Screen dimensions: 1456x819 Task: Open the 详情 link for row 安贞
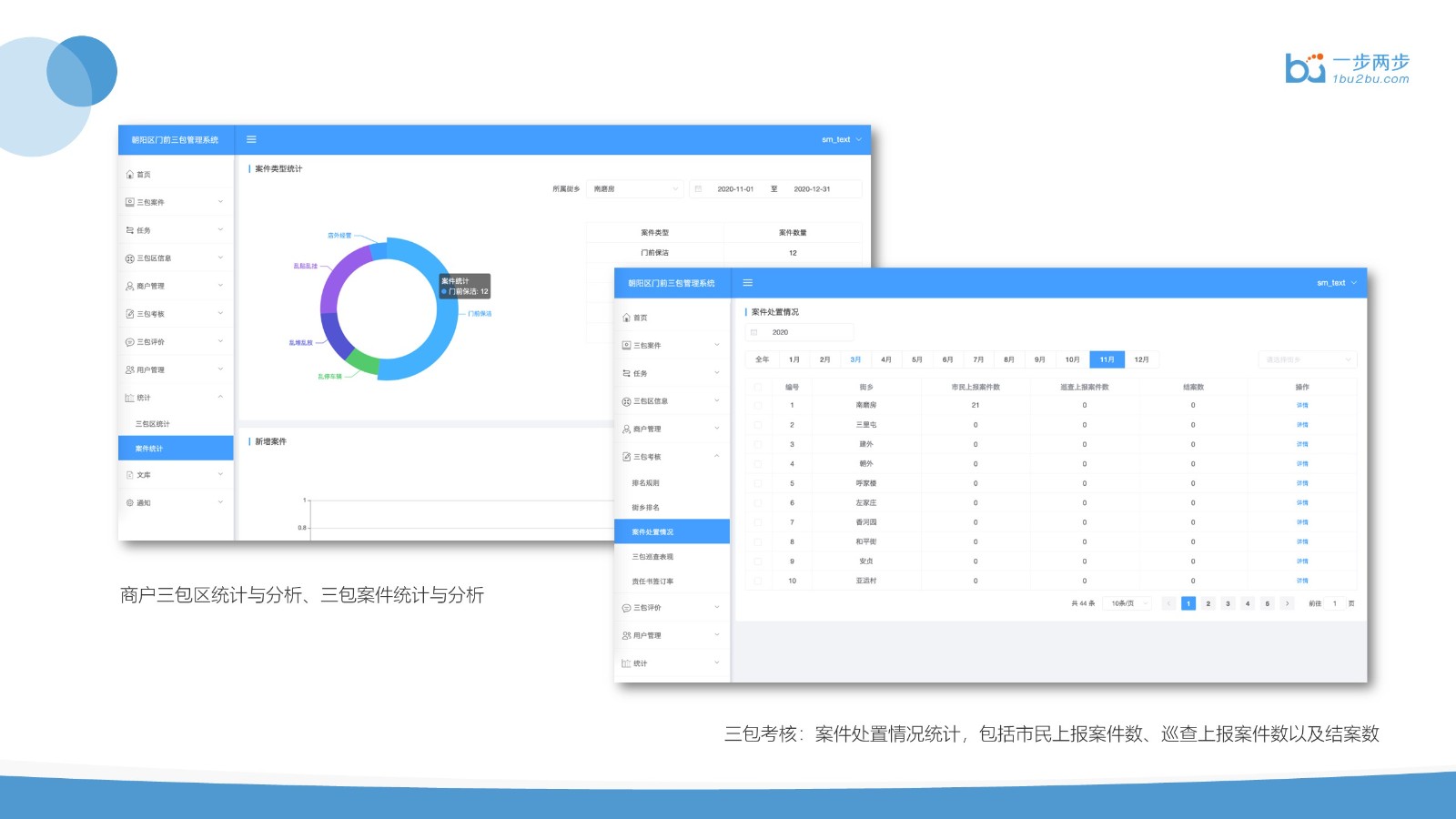1302,561
